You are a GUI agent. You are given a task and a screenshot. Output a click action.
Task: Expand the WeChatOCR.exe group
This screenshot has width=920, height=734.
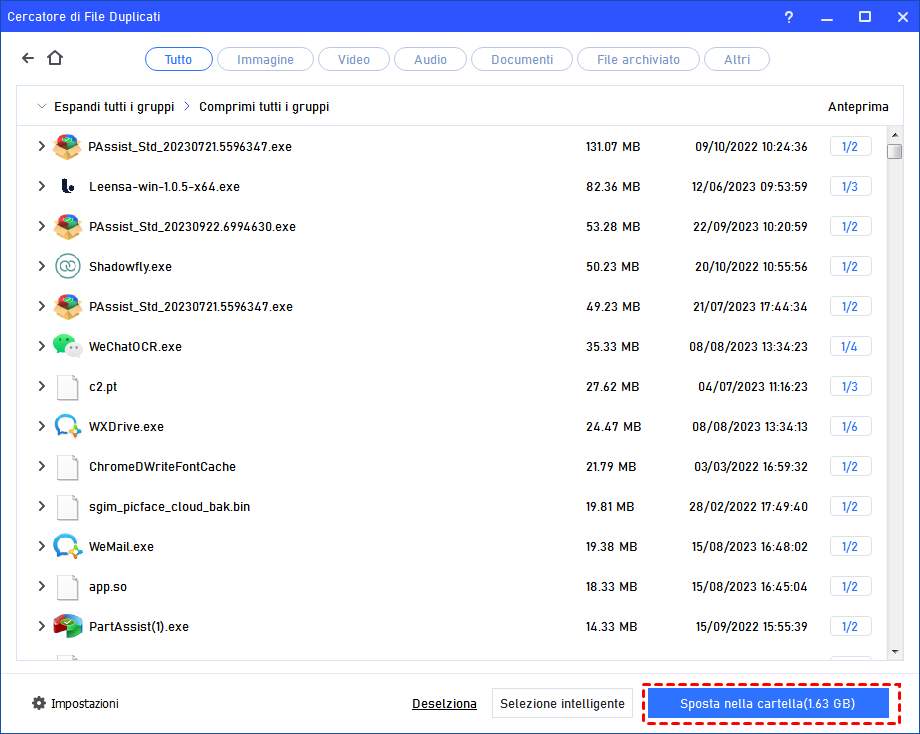[x=41, y=346]
